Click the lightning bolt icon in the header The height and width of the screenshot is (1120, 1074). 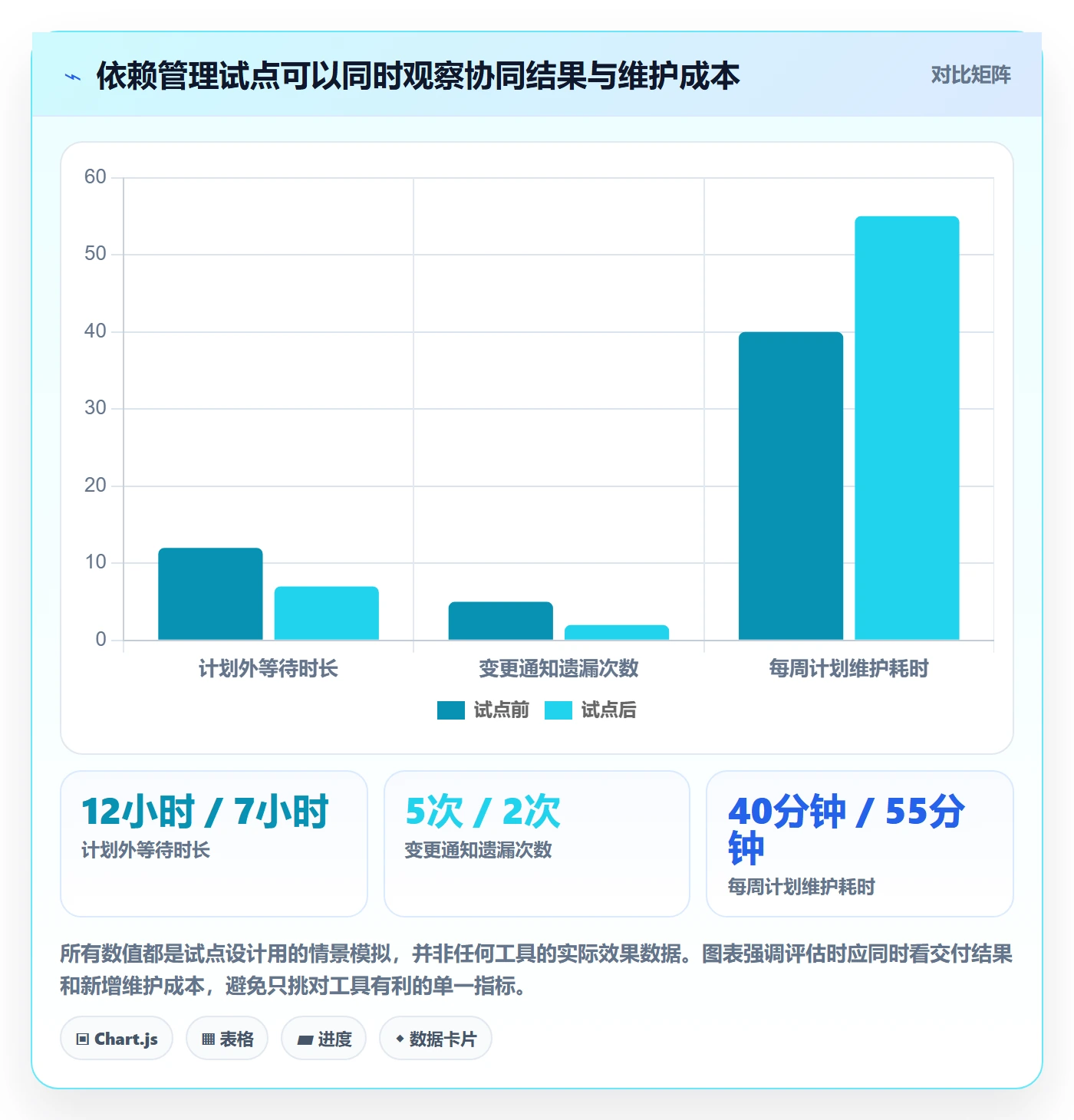73,76
